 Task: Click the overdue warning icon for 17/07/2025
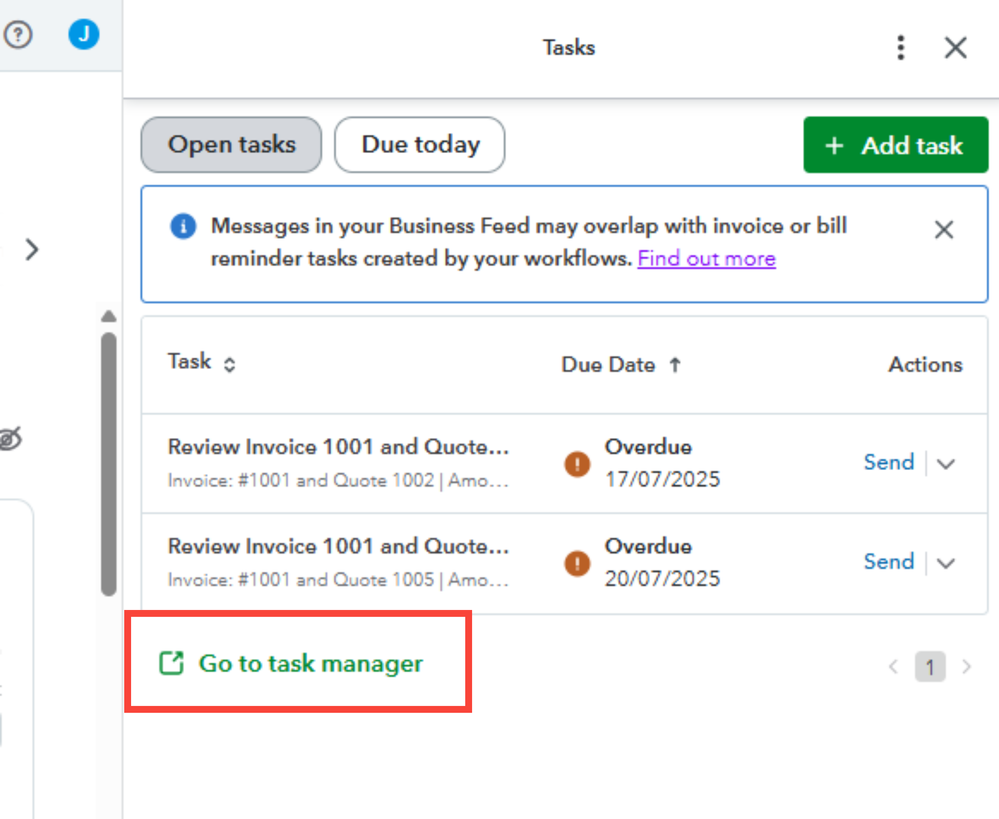click(x=577, y=464)
